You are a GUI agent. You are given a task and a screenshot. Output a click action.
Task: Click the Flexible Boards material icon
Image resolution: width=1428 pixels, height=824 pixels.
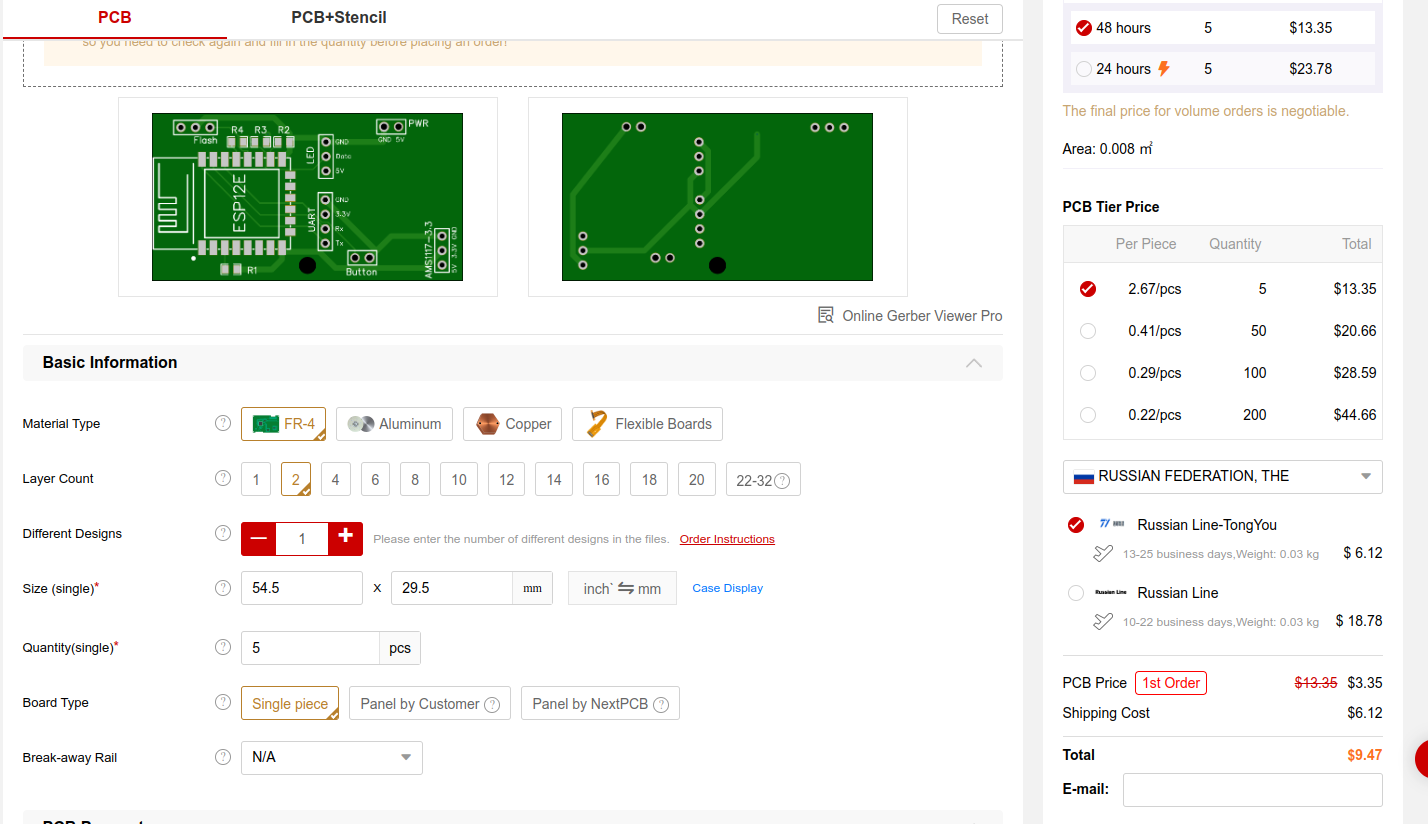[x=598, y=424]
